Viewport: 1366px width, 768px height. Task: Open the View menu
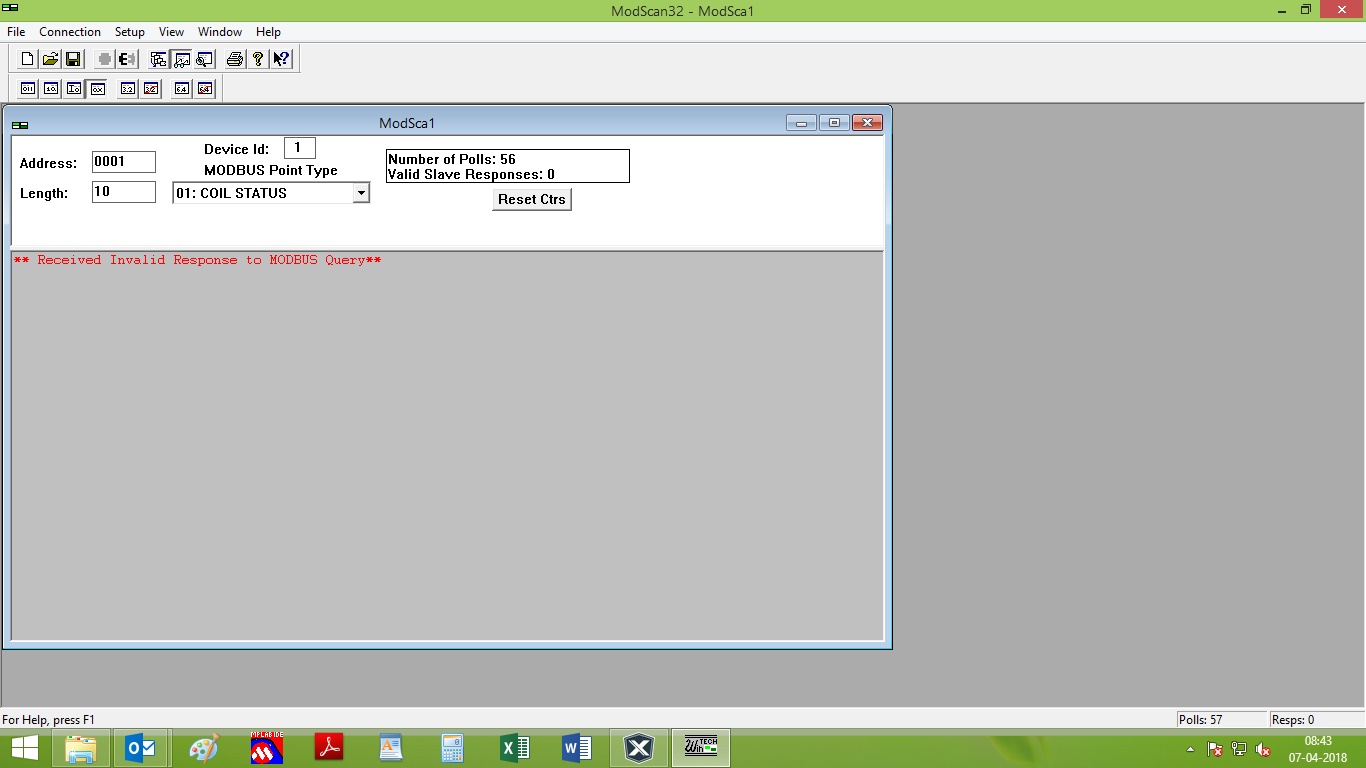[172, 32]
